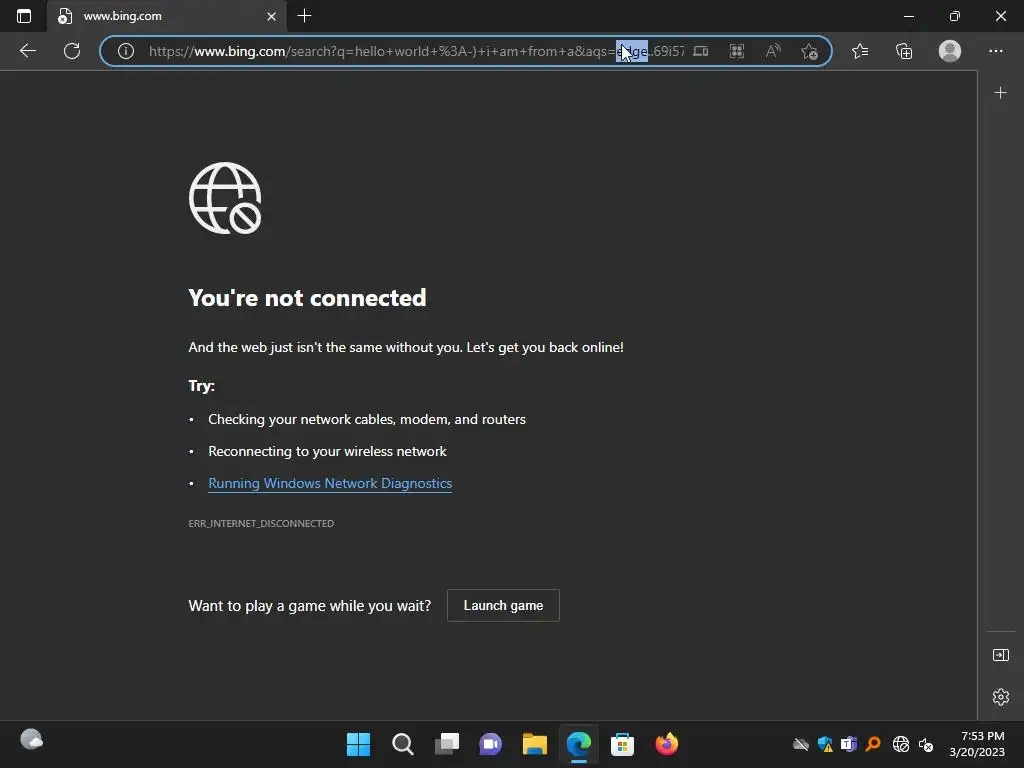Click the muted volume tray icon
The image size is (1024, 768).
pyautogui.click(x=926, y=744)
